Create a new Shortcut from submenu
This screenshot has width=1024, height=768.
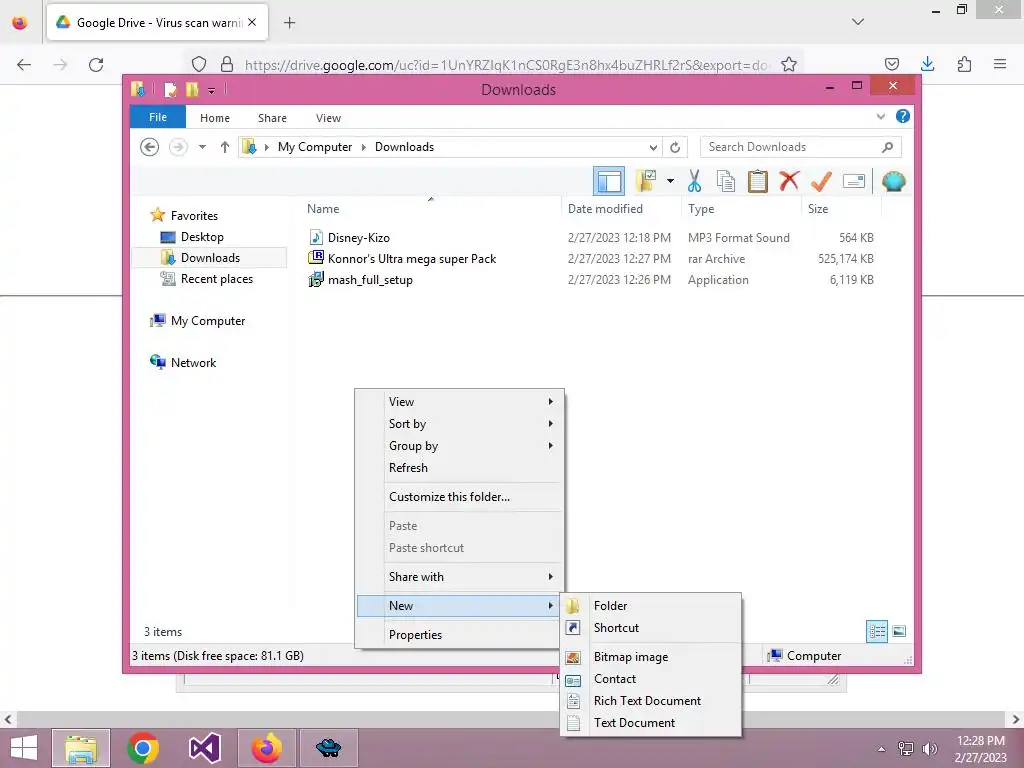click(651, 628)
